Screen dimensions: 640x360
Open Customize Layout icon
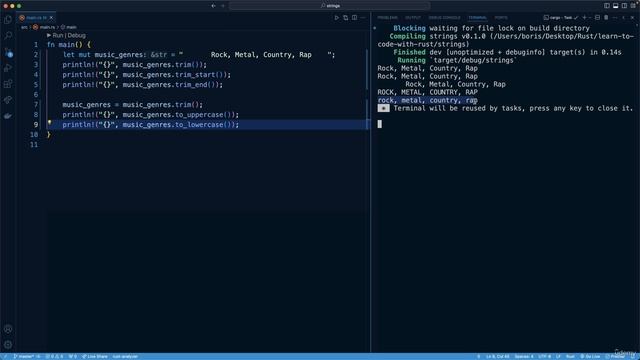633,6
